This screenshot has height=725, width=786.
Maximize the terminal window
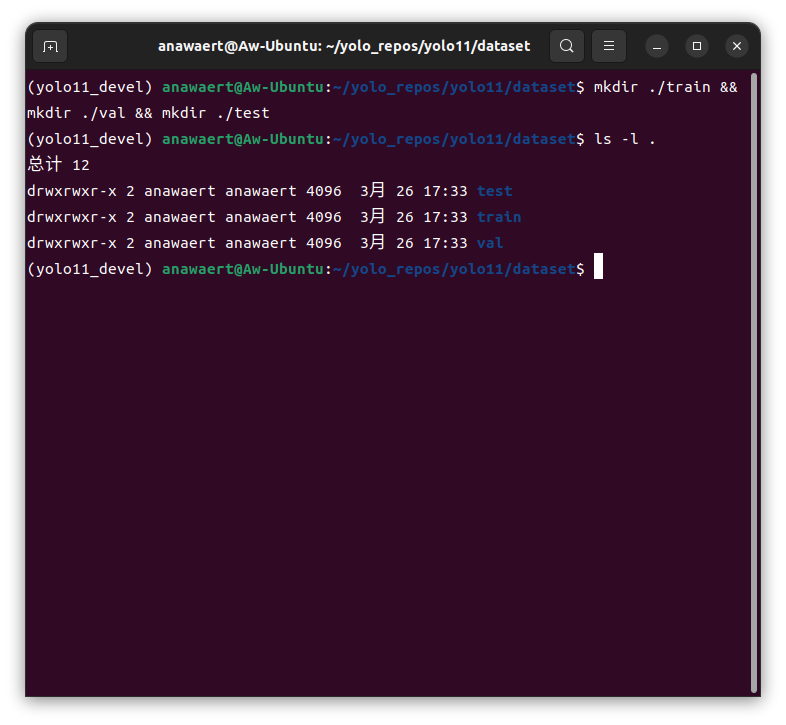(697, 46)
